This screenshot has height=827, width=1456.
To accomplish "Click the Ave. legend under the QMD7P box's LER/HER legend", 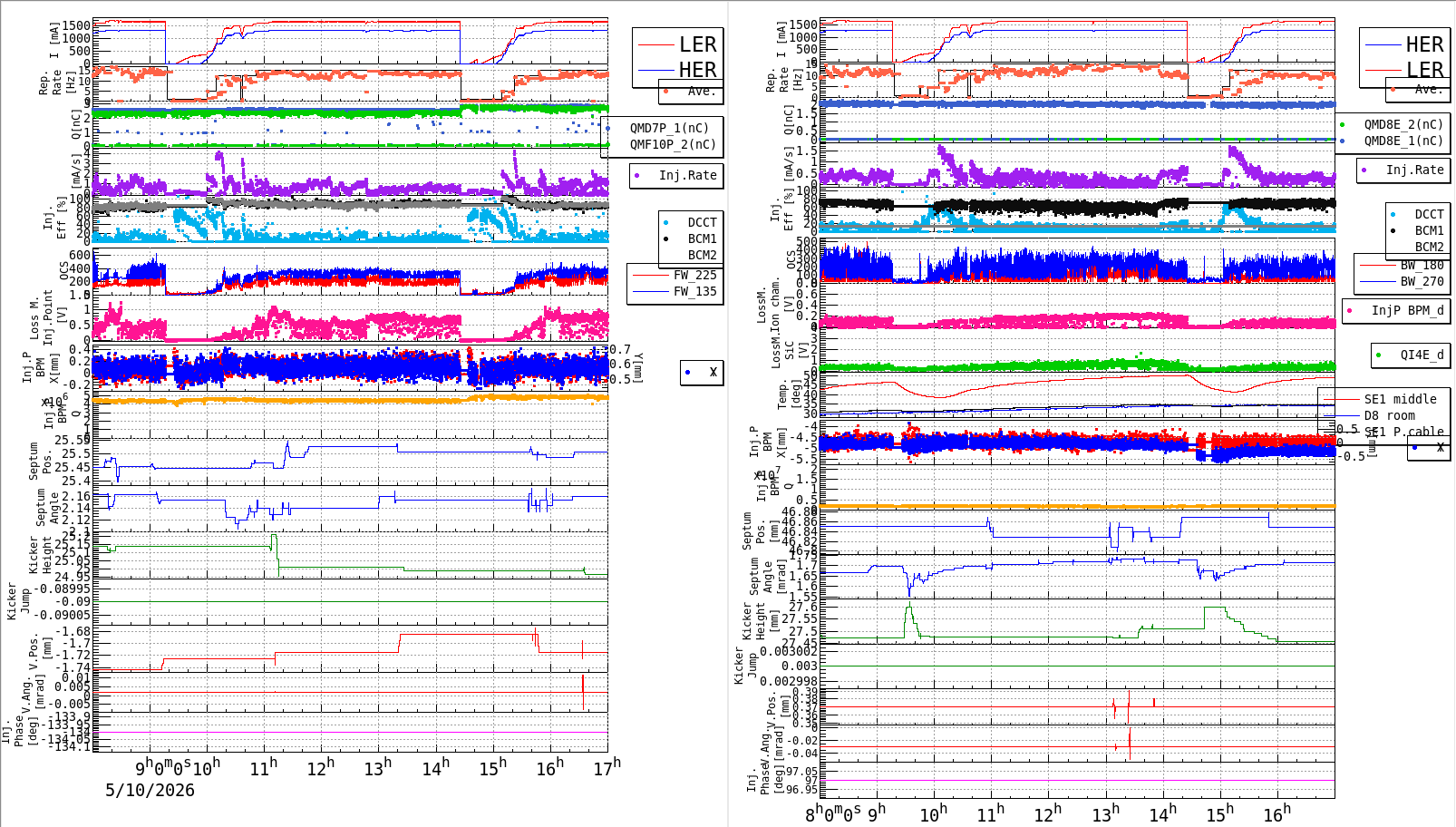I will [x=701, y=91].
